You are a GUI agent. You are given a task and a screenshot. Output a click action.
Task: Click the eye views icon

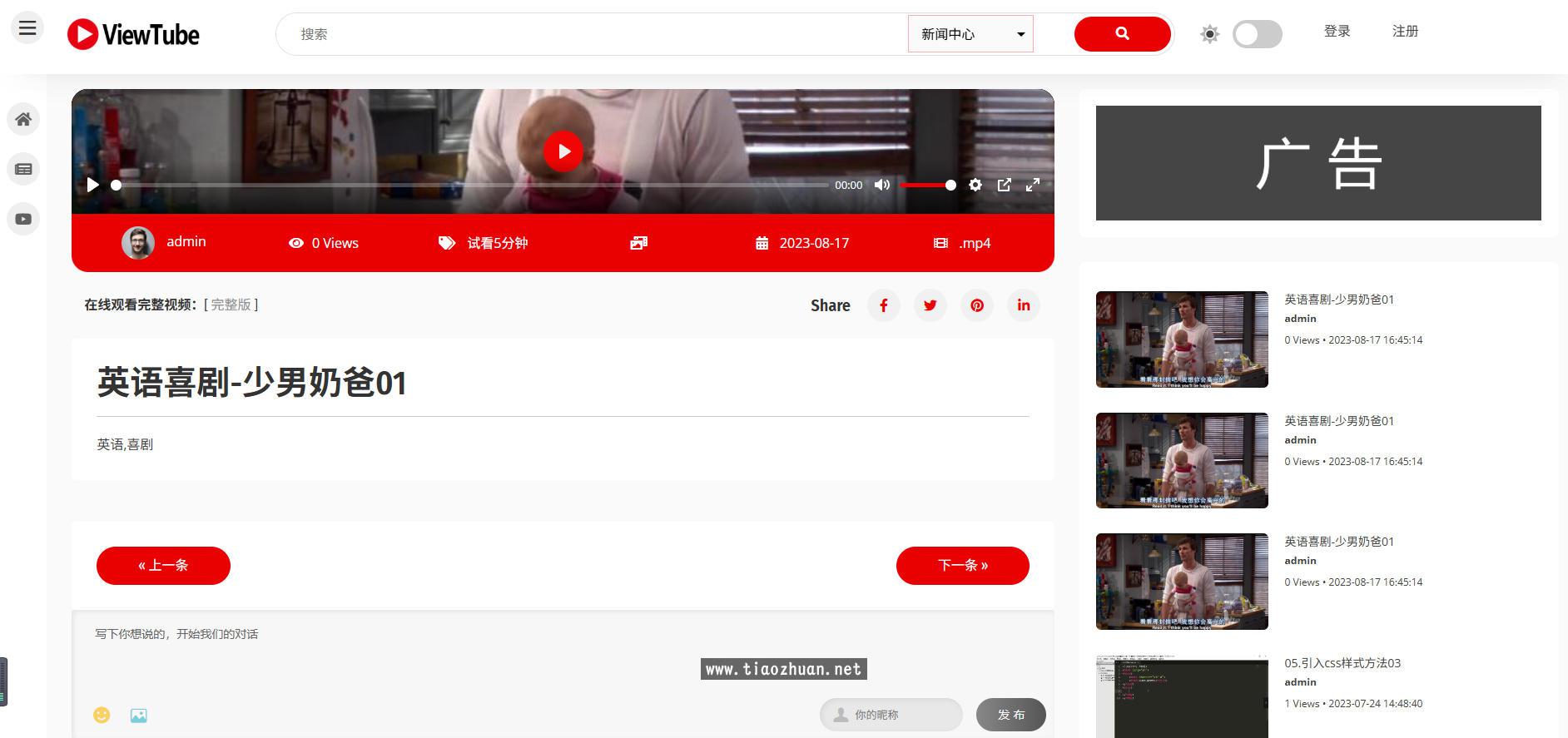pyautogui.click(x=295, y=243)
